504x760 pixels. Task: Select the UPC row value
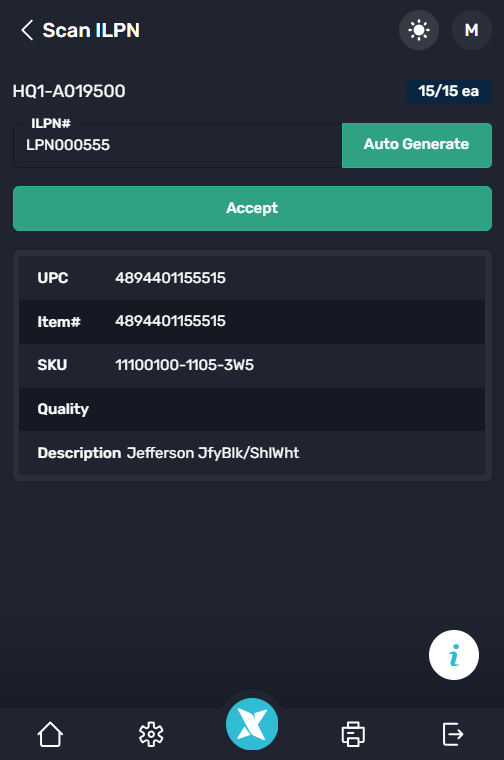click(x=170, y=278)
